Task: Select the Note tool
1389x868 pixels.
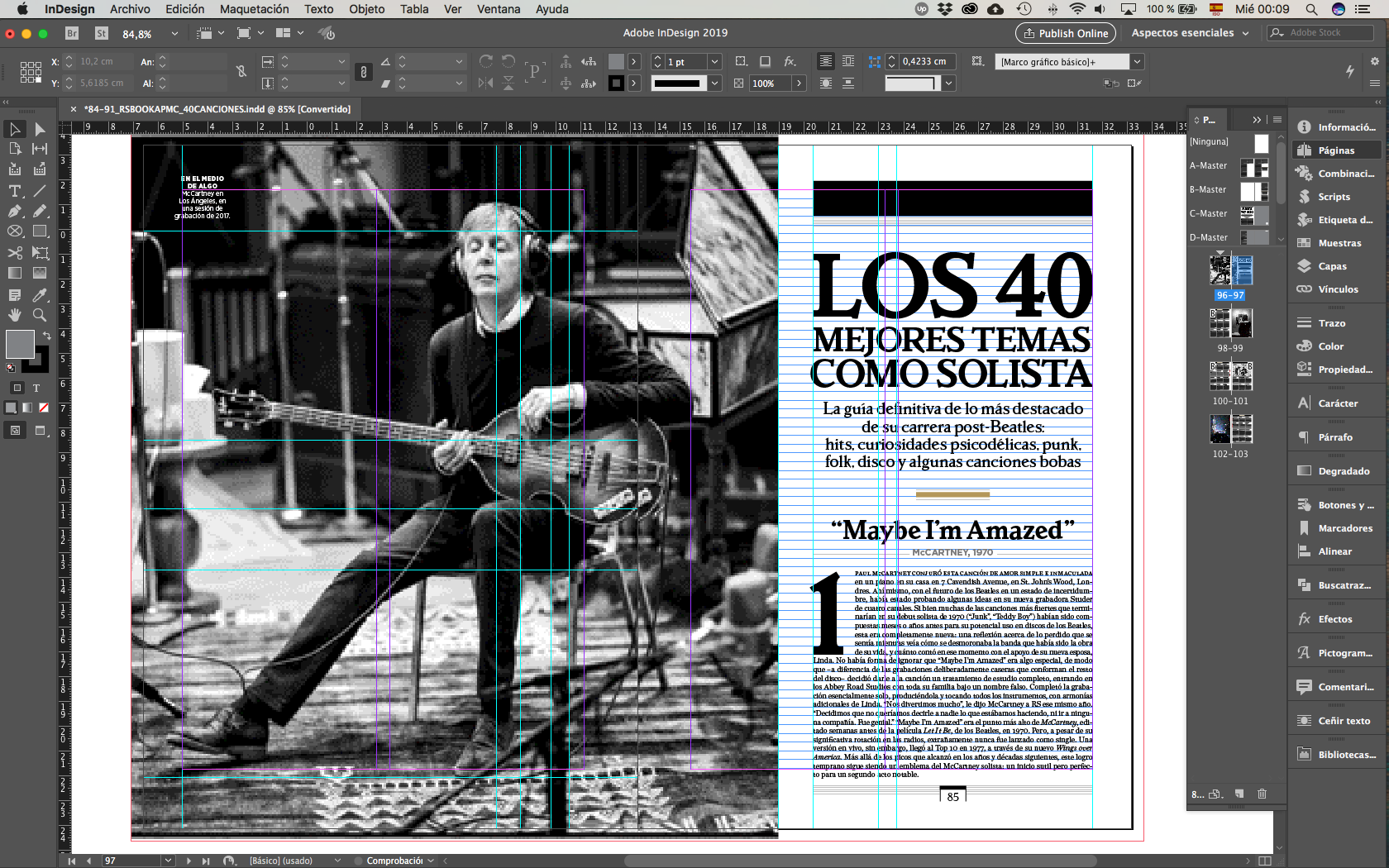Action: (15, 295)
